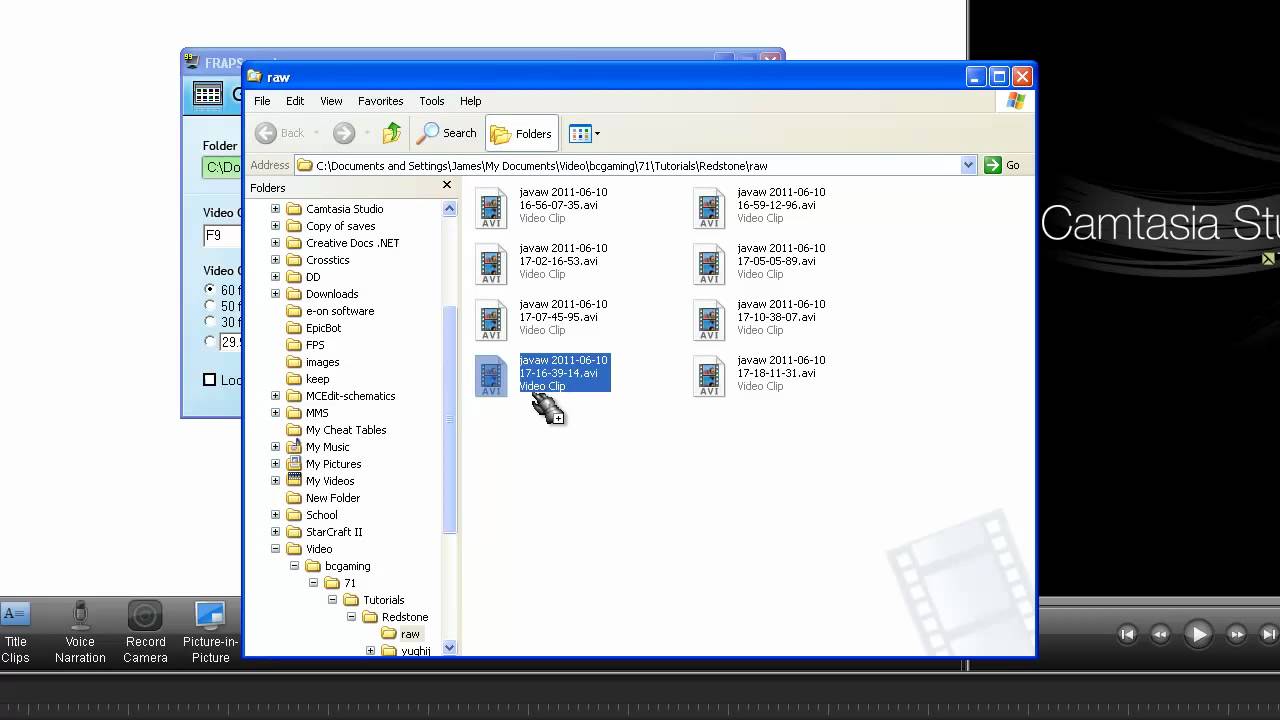Open the address bar dropdown arrow
1280x720 pixels.
coord(968,165)
